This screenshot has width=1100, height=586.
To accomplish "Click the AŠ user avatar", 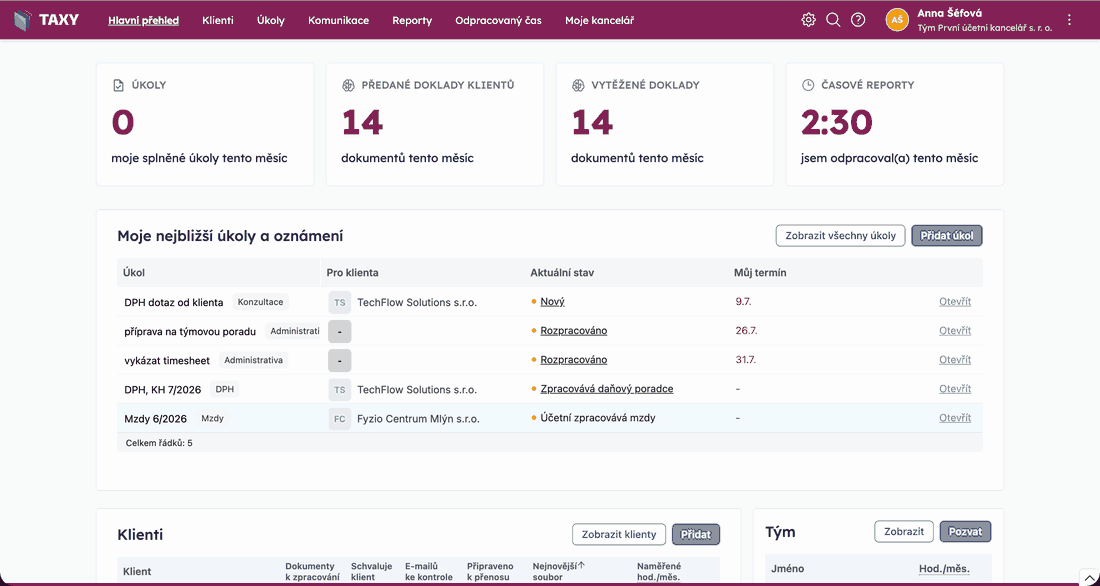I will click(x=897, y=20).
